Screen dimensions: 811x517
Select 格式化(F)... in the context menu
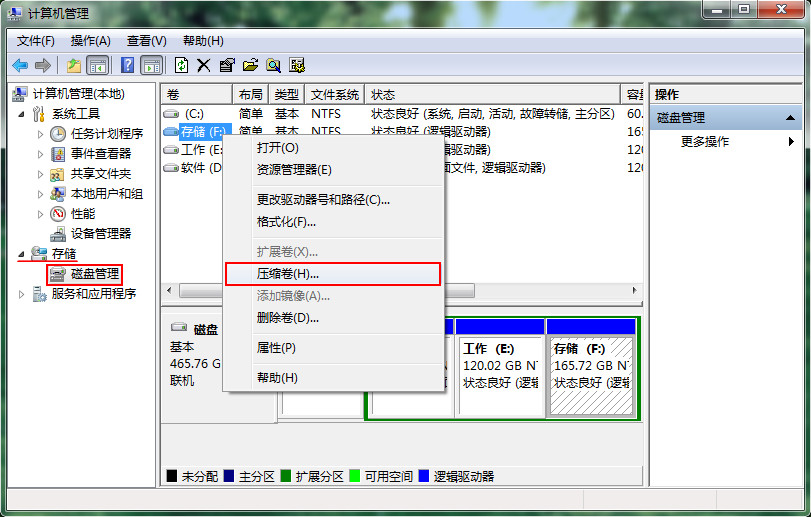pyautogui.click(x=286, y=221)
